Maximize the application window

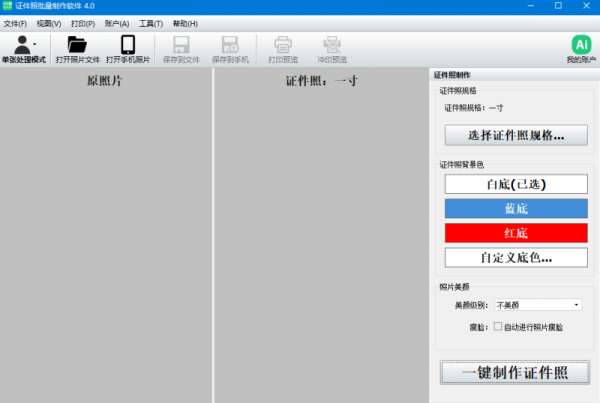tap(558, 6)
